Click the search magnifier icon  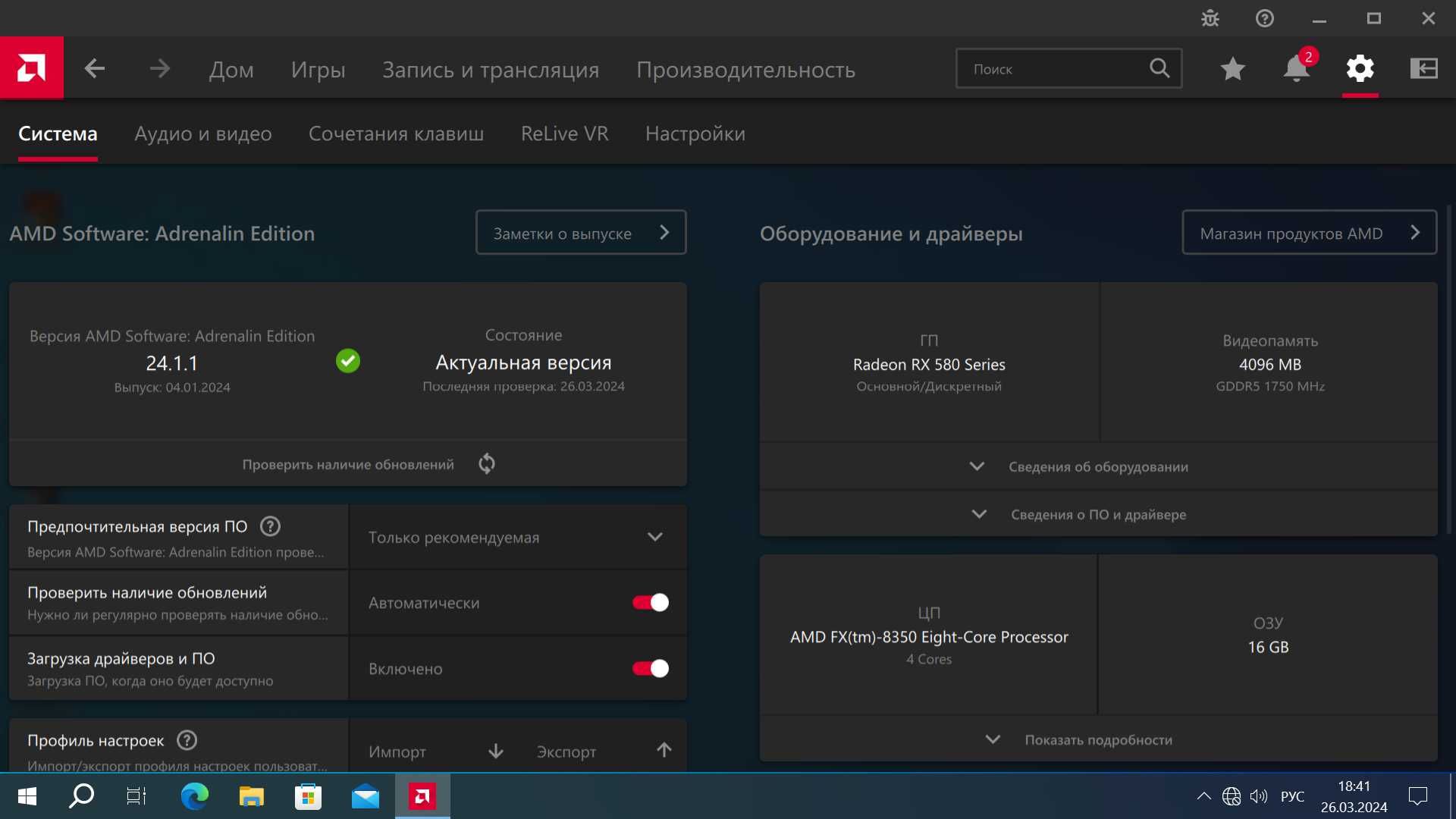pos(1159,68)
